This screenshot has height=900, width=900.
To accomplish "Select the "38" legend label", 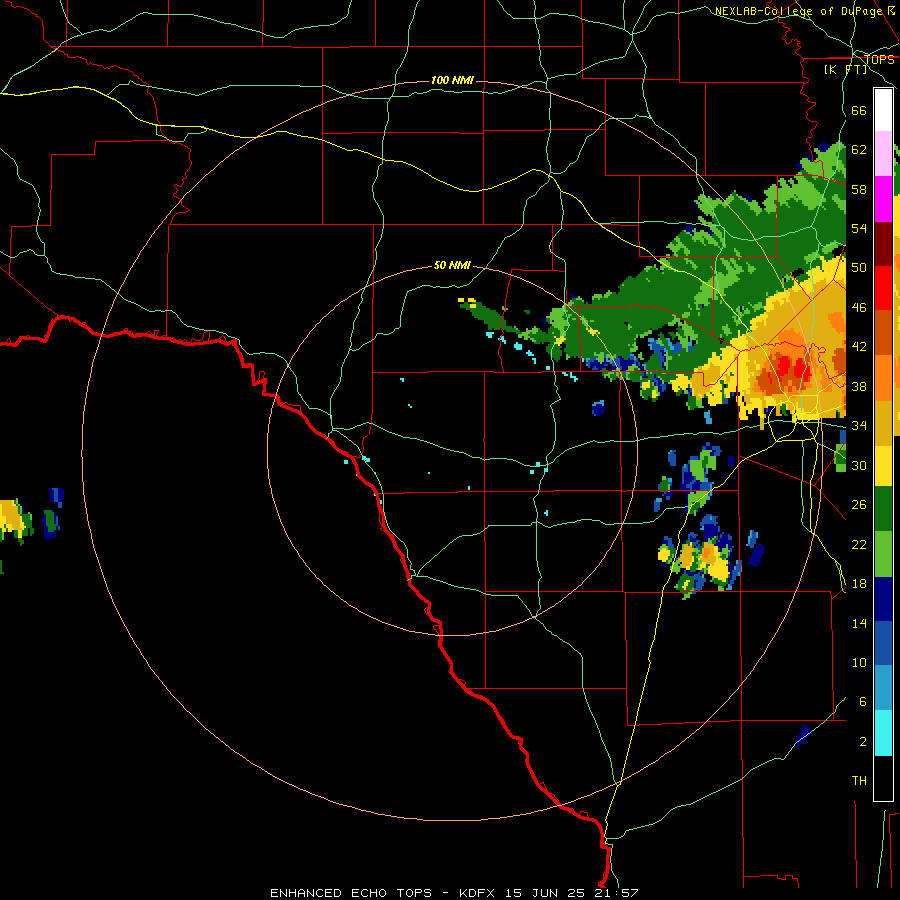I will [859, 386].
